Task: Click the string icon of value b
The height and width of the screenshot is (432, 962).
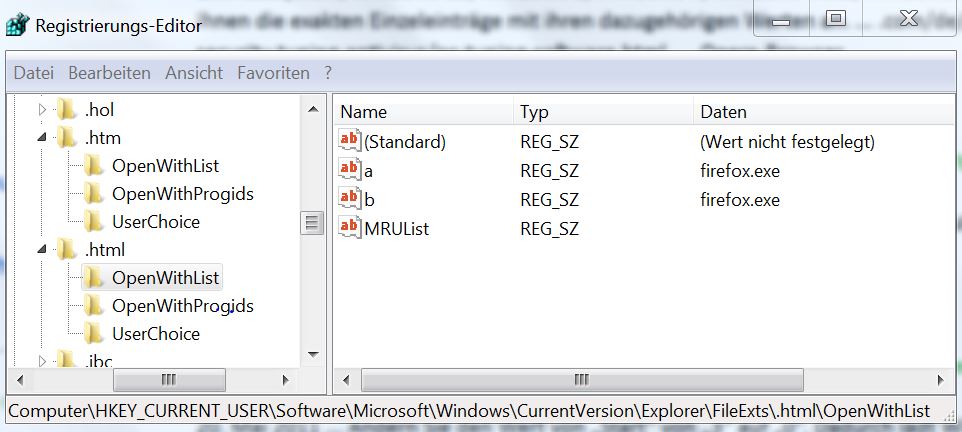Action: pos(350,199)
